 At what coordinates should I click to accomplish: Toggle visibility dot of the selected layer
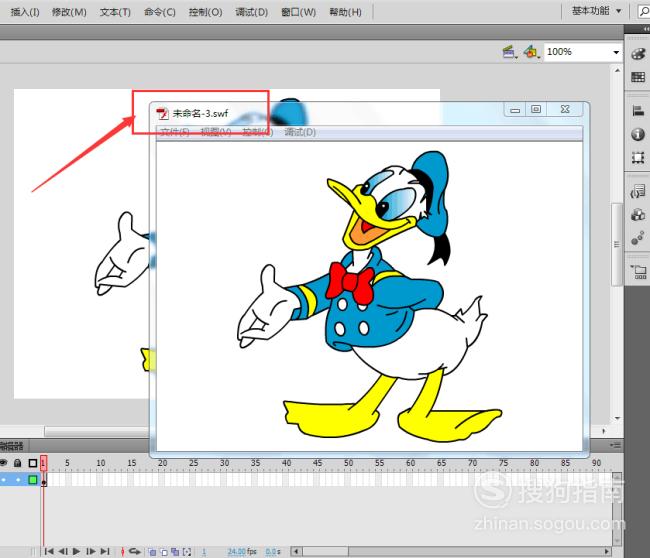tap(4, 480)
